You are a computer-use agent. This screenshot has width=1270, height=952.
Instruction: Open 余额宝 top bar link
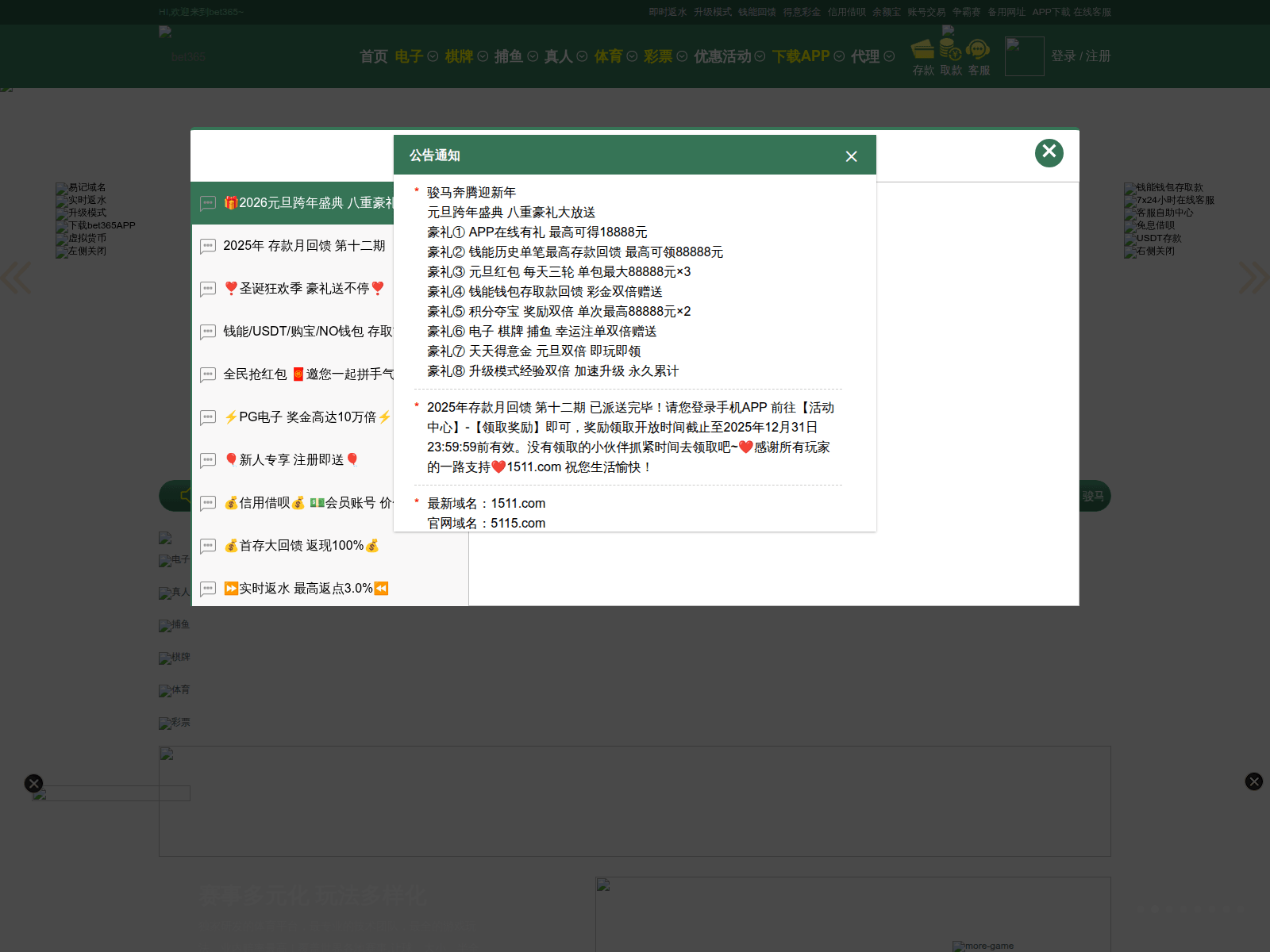click(887, 12)
